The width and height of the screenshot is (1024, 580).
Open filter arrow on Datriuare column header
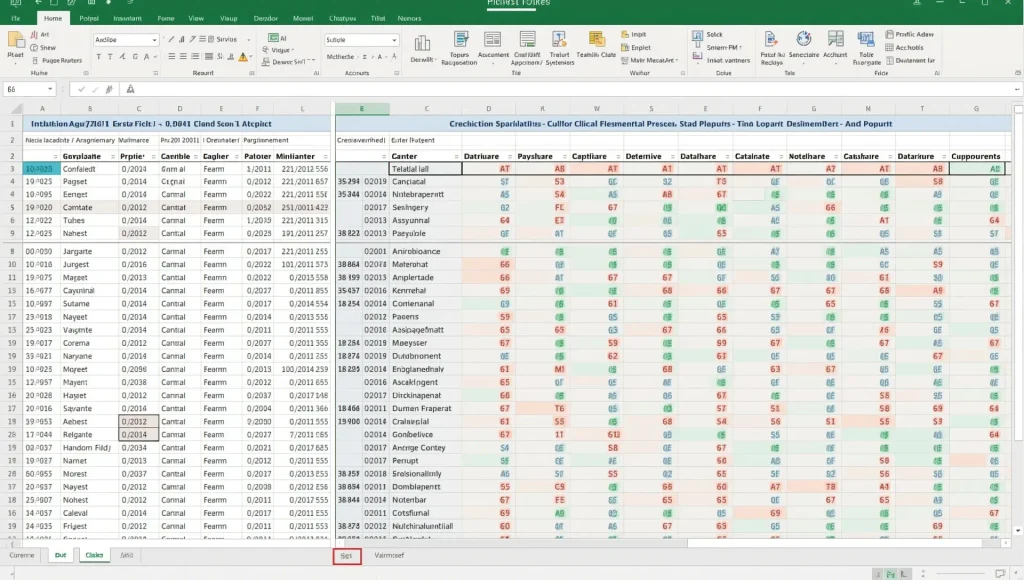509,157
